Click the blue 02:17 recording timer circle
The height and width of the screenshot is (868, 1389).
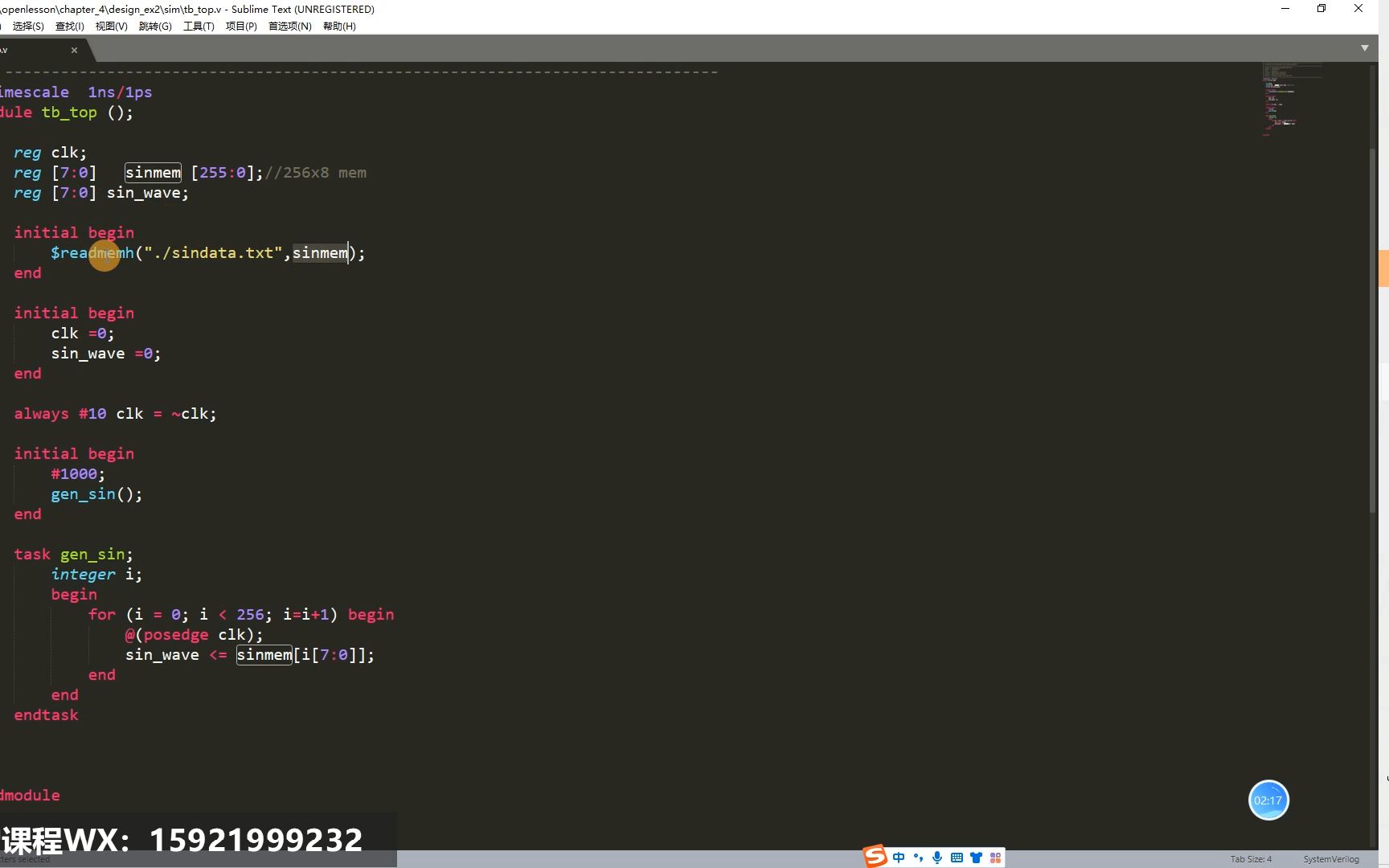click(1268, 800)
